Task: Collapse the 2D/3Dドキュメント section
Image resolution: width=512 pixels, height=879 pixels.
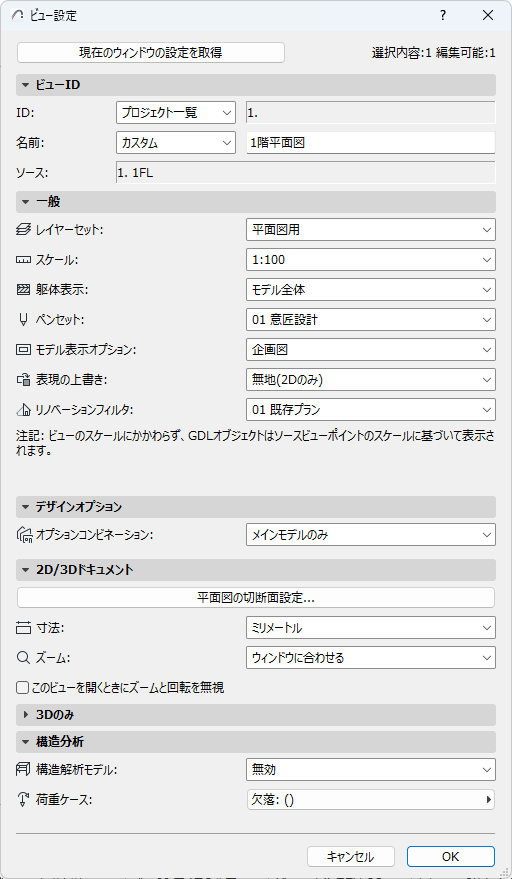Action: coord(256,570)
